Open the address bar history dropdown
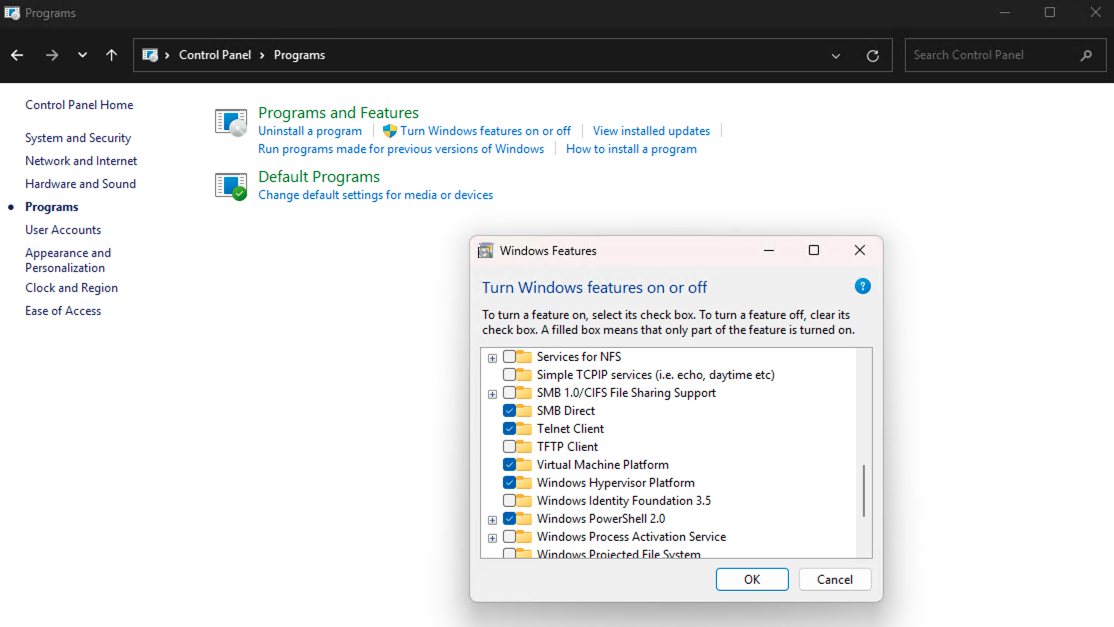Viewport: 1114px width, 627px height. click(836, 56)
